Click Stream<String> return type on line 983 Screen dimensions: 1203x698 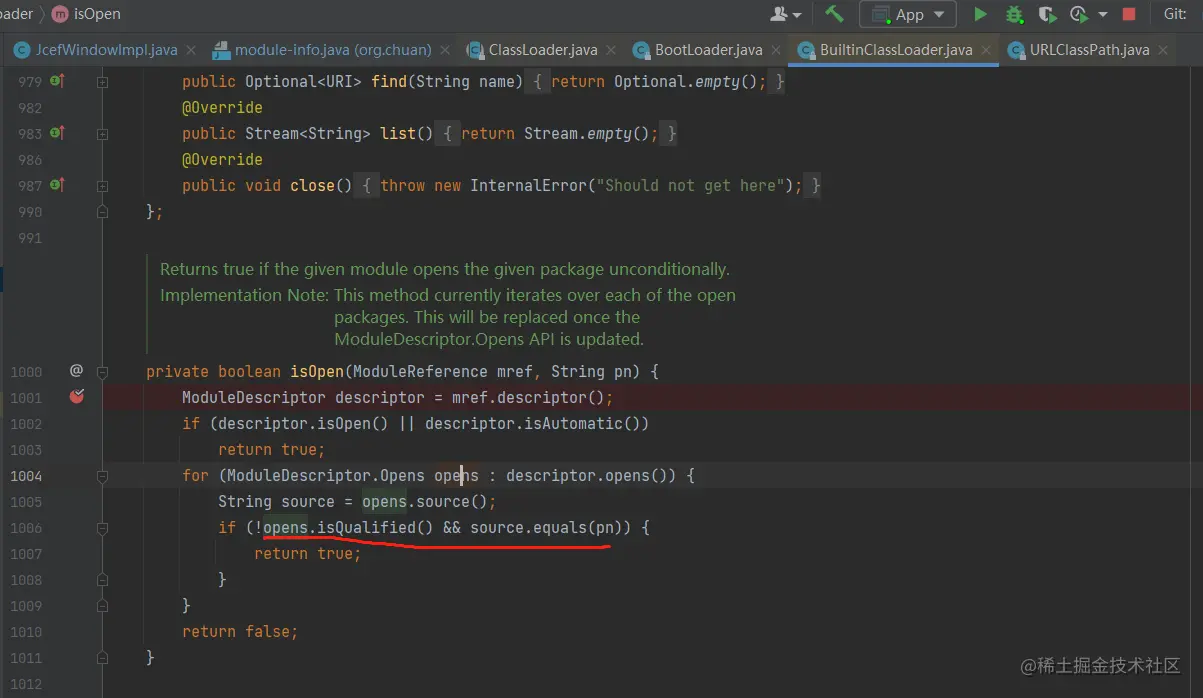coord(308,133)
